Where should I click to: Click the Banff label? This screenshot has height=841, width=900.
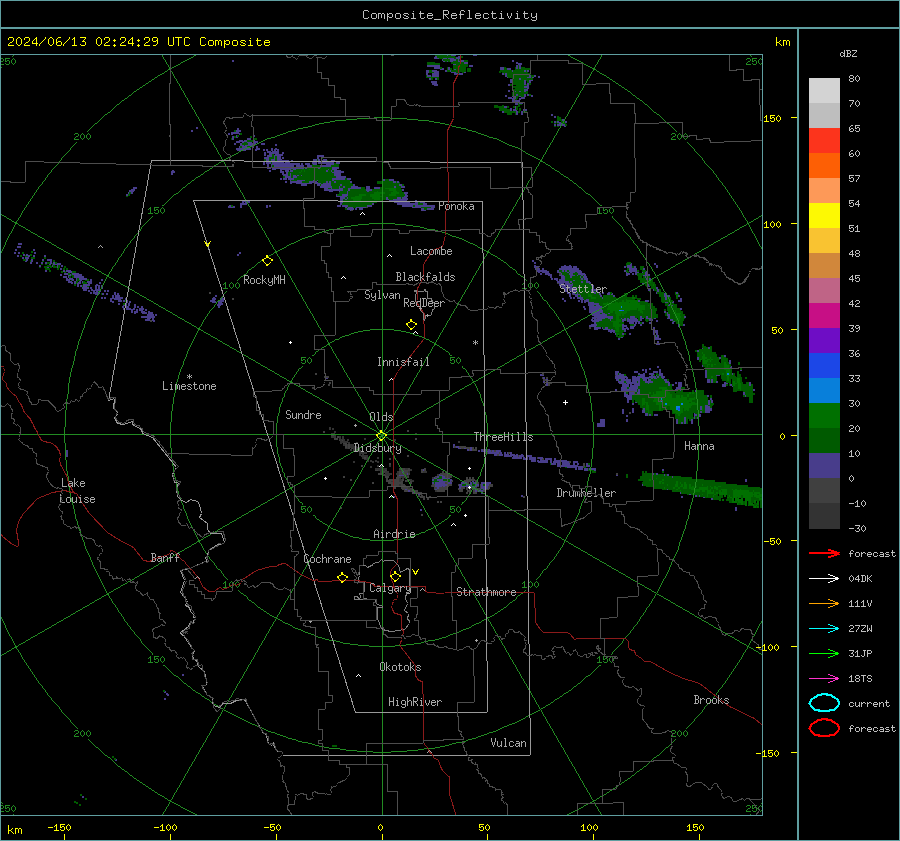pos(165,557)
